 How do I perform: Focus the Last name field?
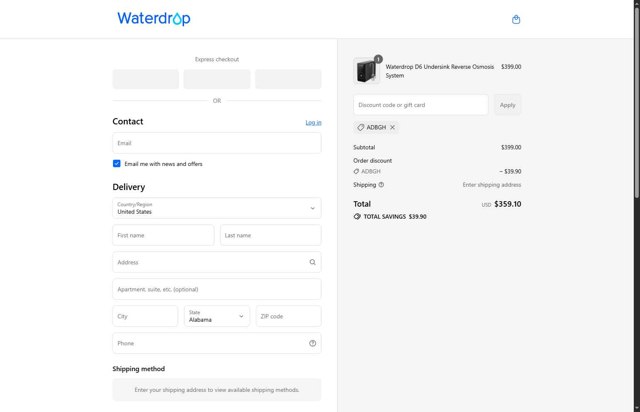pyautogui.click(x=271, y=235)
